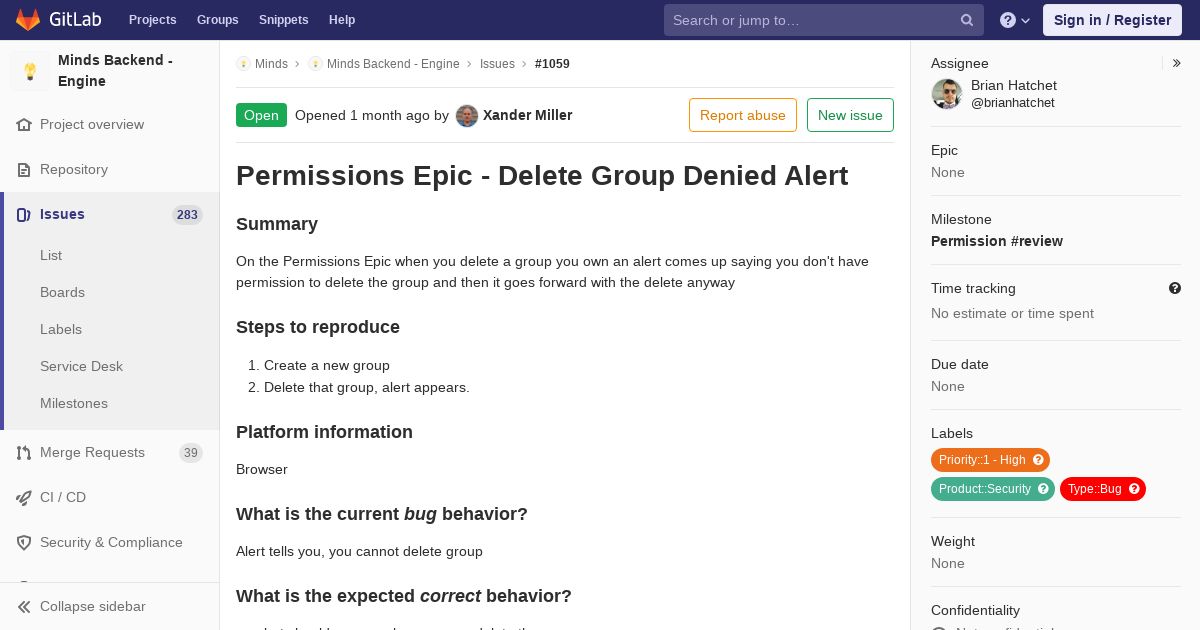This screenshot has width=1200, height=630.
Task: Open Security & Compliance in the sidebar
Action: 110,543
